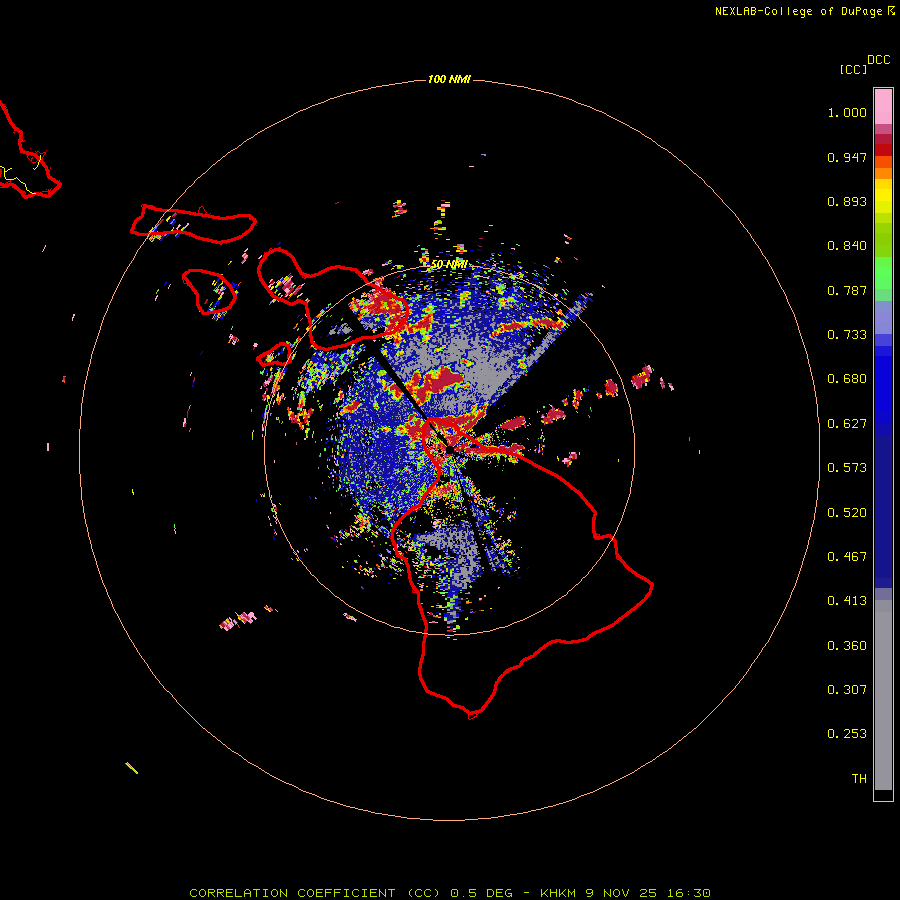This screenshot has width=900, height=900.
Task: Click the 16:30 timestamp in caption
Action: click(689, 893)
